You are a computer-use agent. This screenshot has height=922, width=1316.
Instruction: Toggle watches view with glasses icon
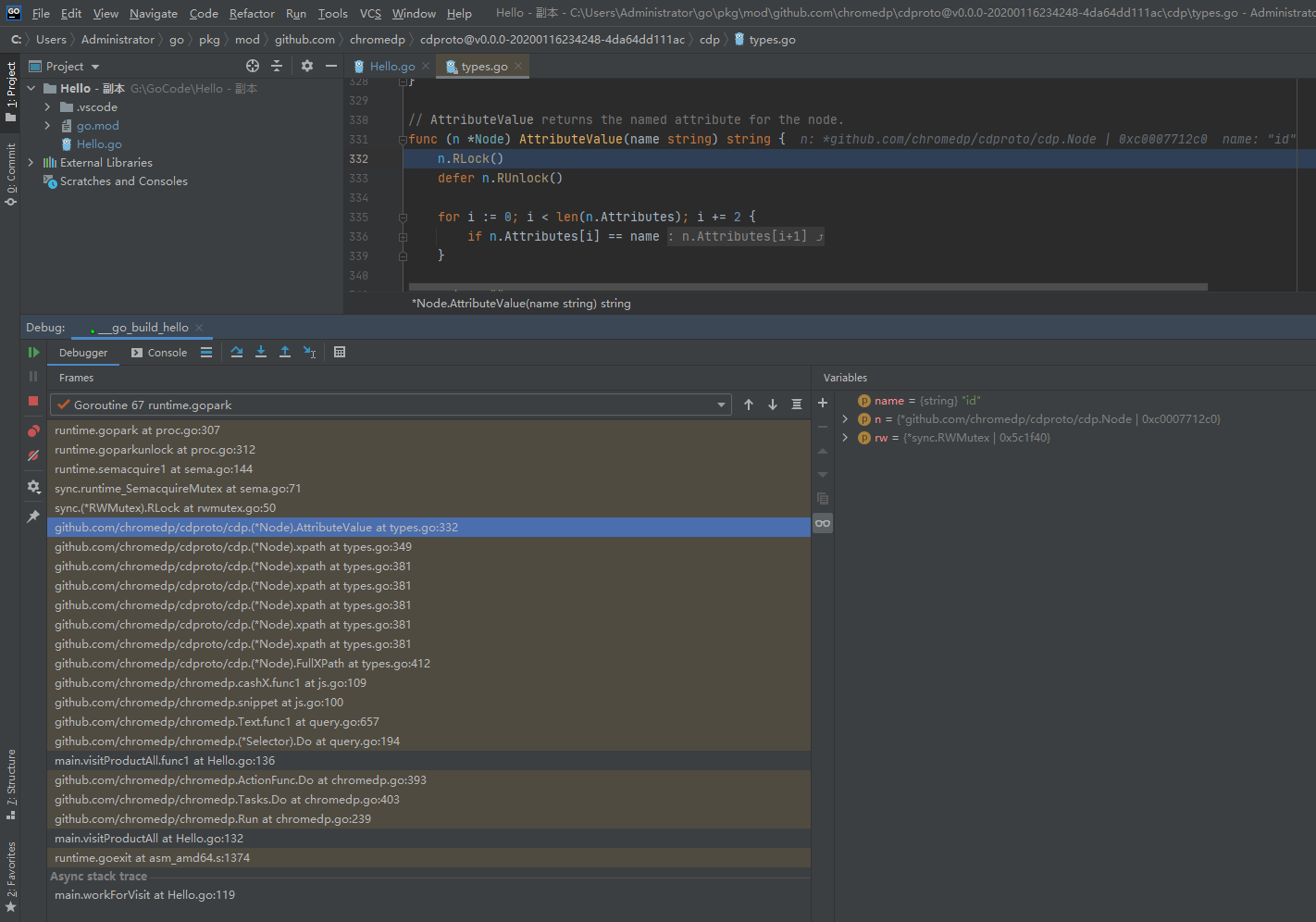pyautogui.click(x=822, y=523)
